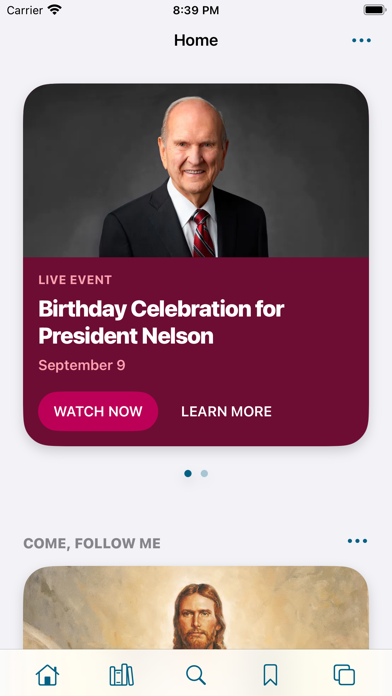Open the Library books icon
392x696 pixels.
click(122, 675)
